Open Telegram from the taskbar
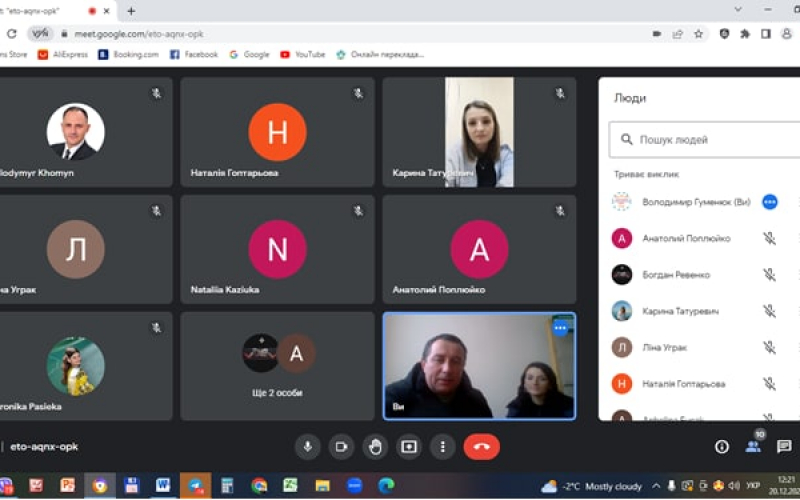Screen dimensions: 800x500 195,486
